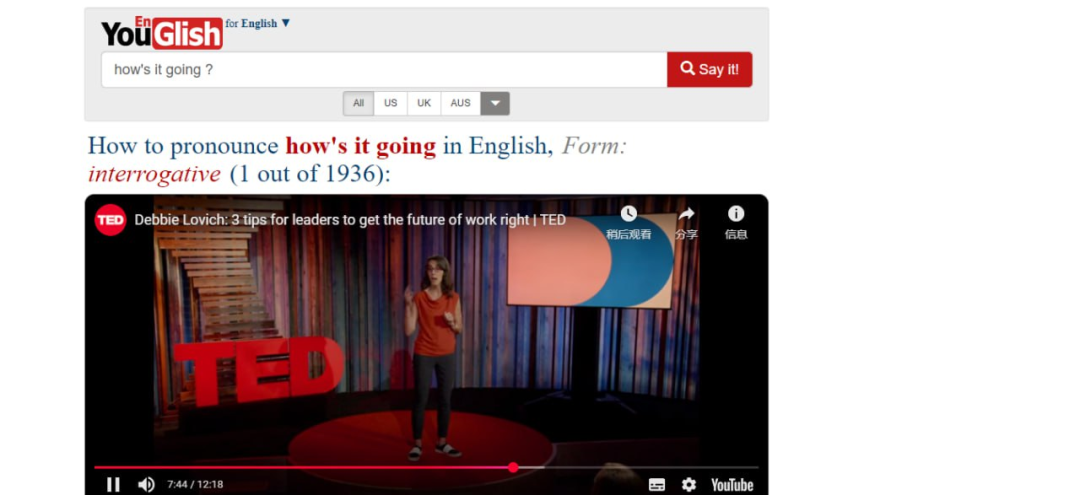The width and height of the screenshot is (1080, 495).
Task: Open the 'for English' language dropdown
Action: coord(258,23)
